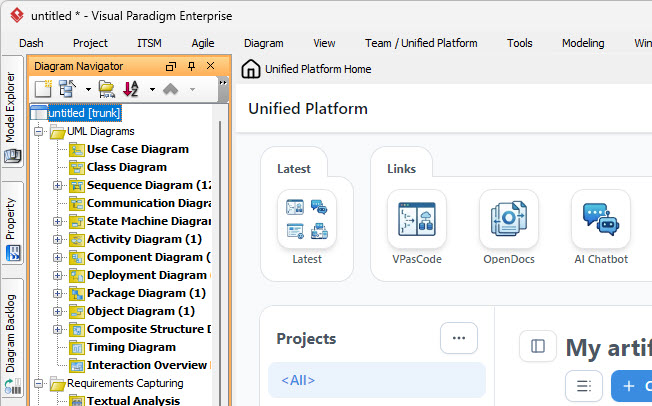Viewport: 652px width, 406px height.
Task: Collapse the UML Diagrams folder
Action: (x=39, y=131)
